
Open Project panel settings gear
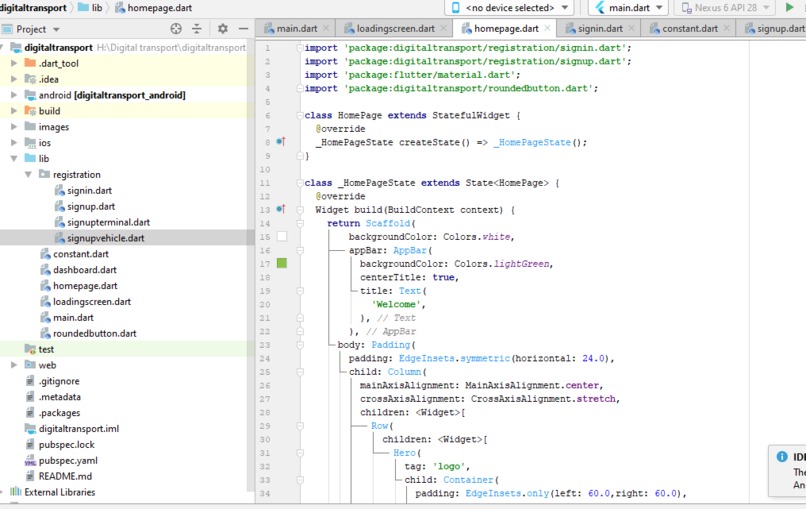(223, 29)
